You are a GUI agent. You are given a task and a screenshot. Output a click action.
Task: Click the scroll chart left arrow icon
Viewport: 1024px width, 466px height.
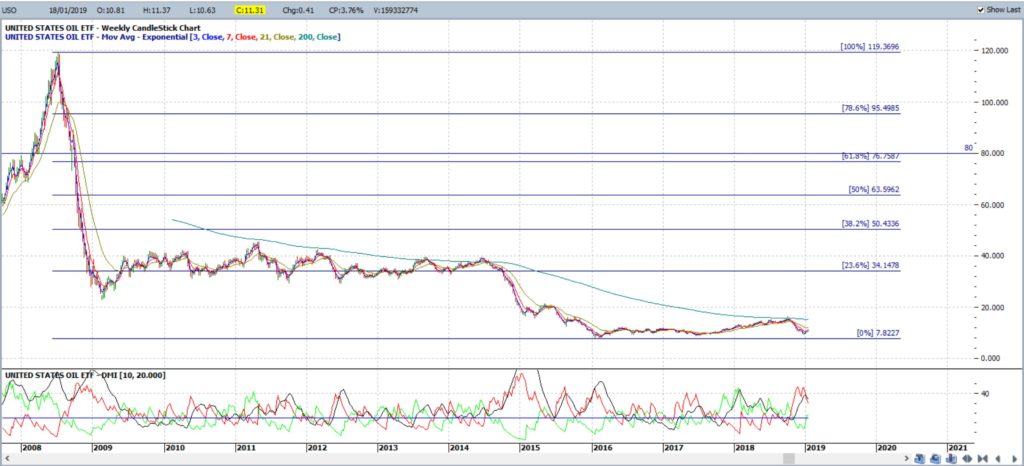pyautogui.click(x=998, y=458)
